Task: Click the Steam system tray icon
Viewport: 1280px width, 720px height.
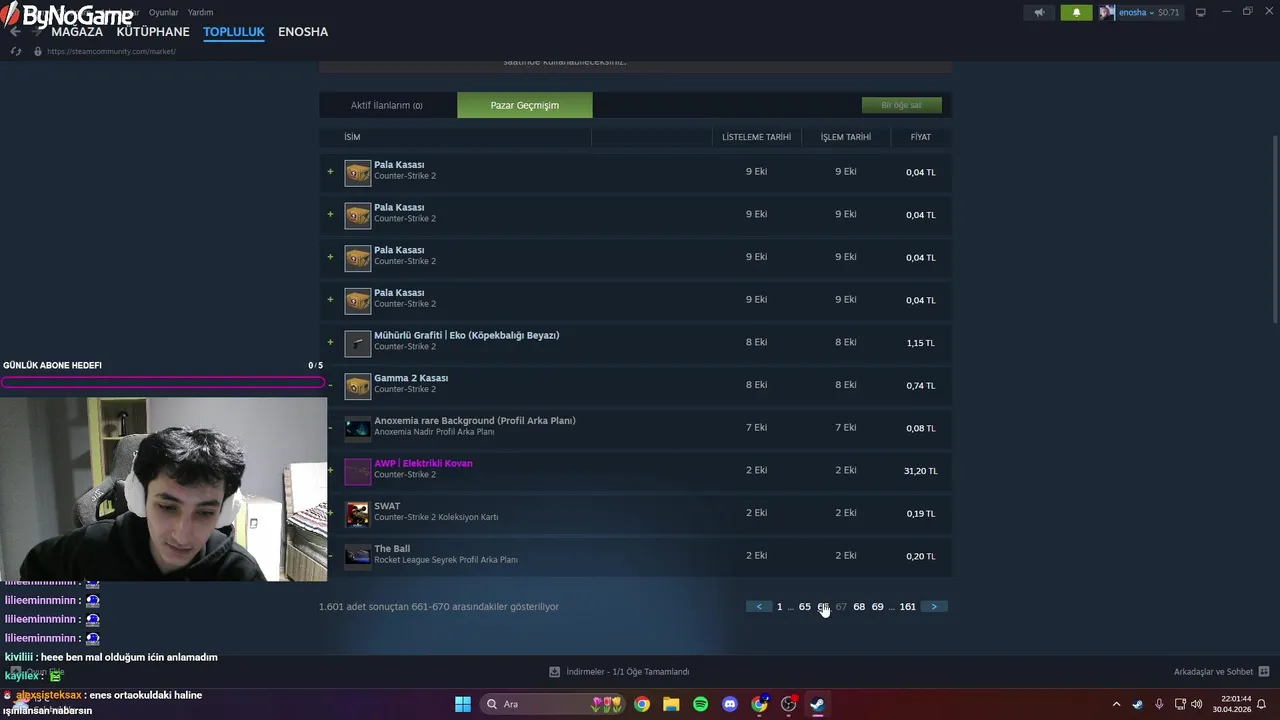Action: click(1138, 704)
